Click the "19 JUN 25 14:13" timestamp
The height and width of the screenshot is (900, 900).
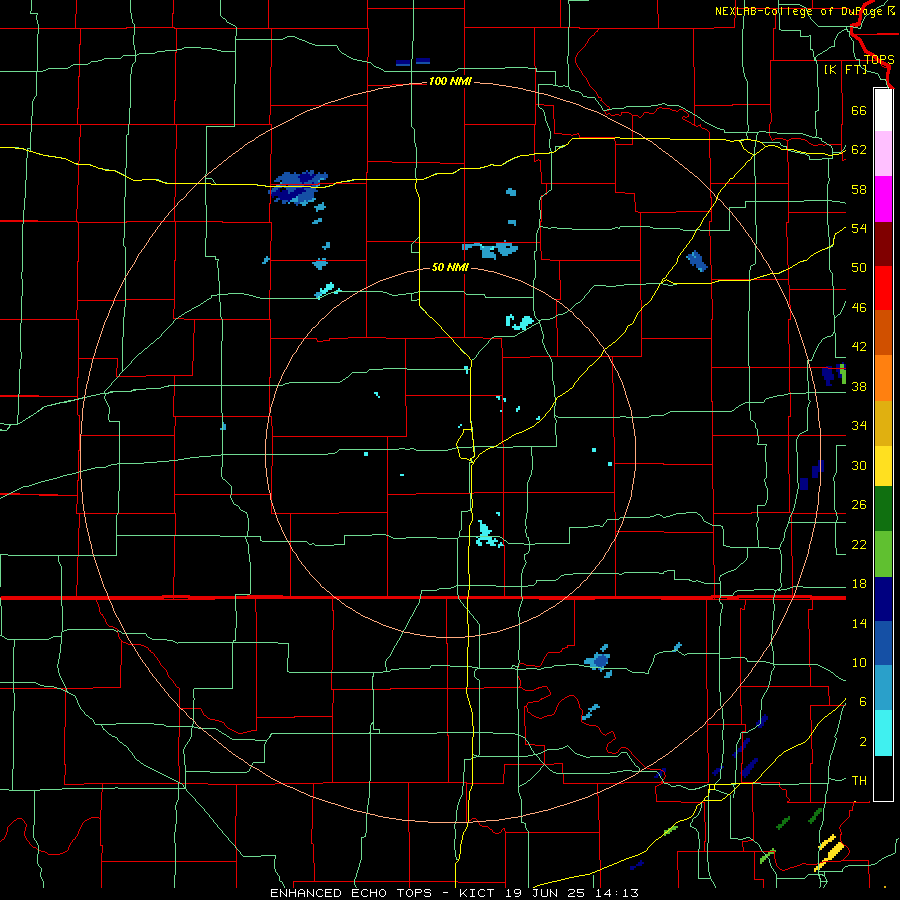572,893
